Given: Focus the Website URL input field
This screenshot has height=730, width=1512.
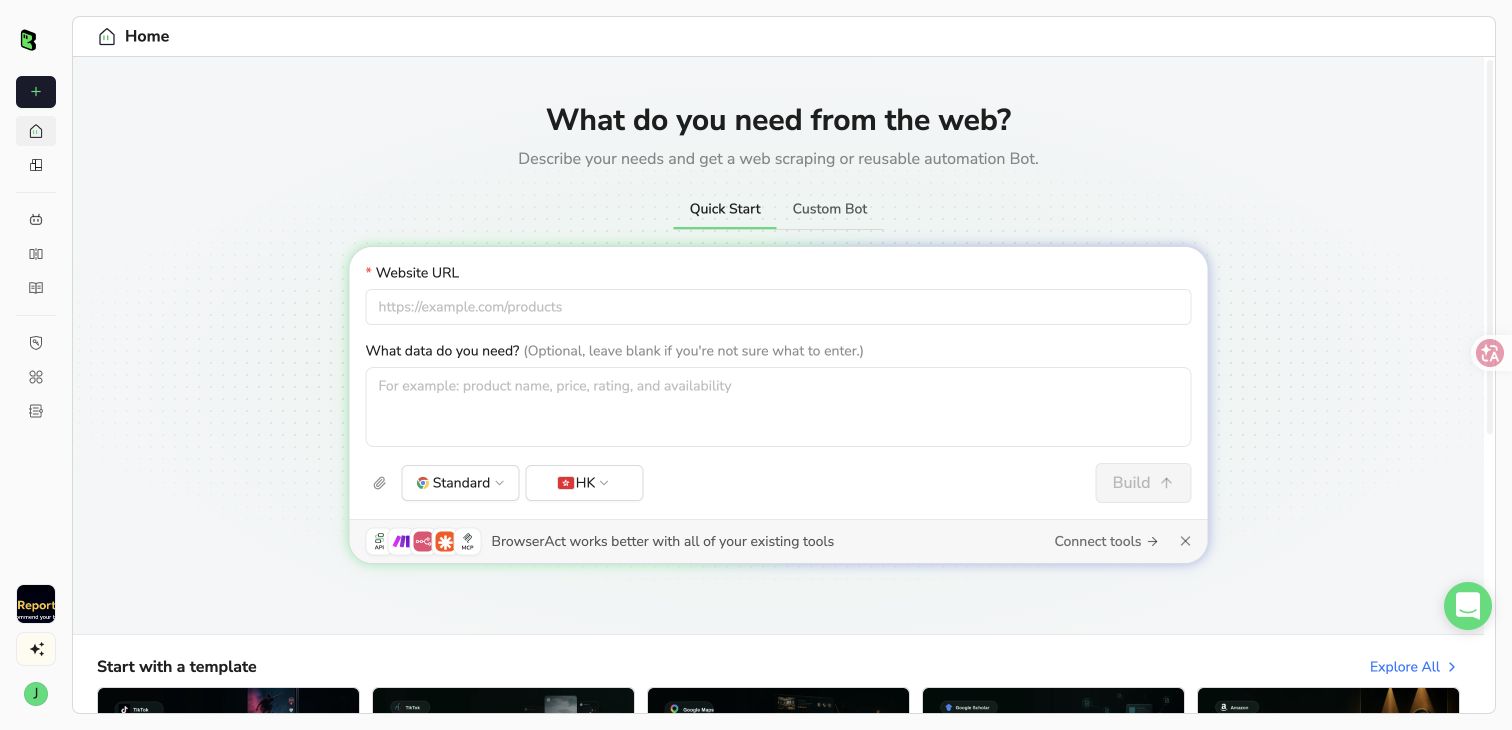Looking at the screenshot, I should click(x=778, y=307).
